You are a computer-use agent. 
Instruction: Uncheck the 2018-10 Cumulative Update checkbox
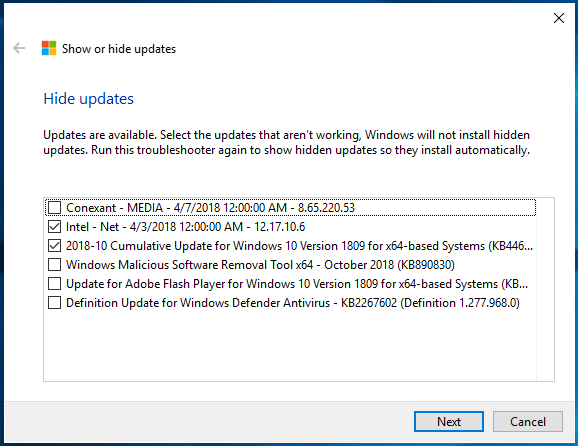[x=55, y=246]
